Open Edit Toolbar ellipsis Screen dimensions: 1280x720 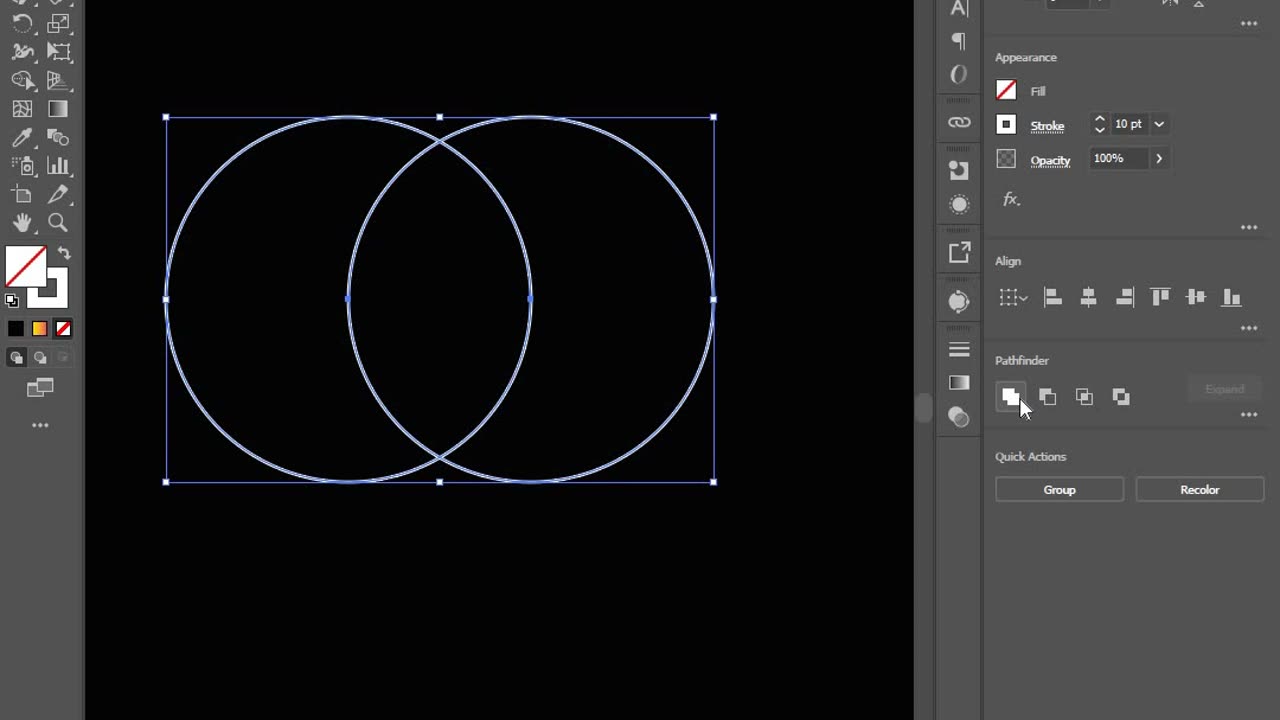coord(40,426)
